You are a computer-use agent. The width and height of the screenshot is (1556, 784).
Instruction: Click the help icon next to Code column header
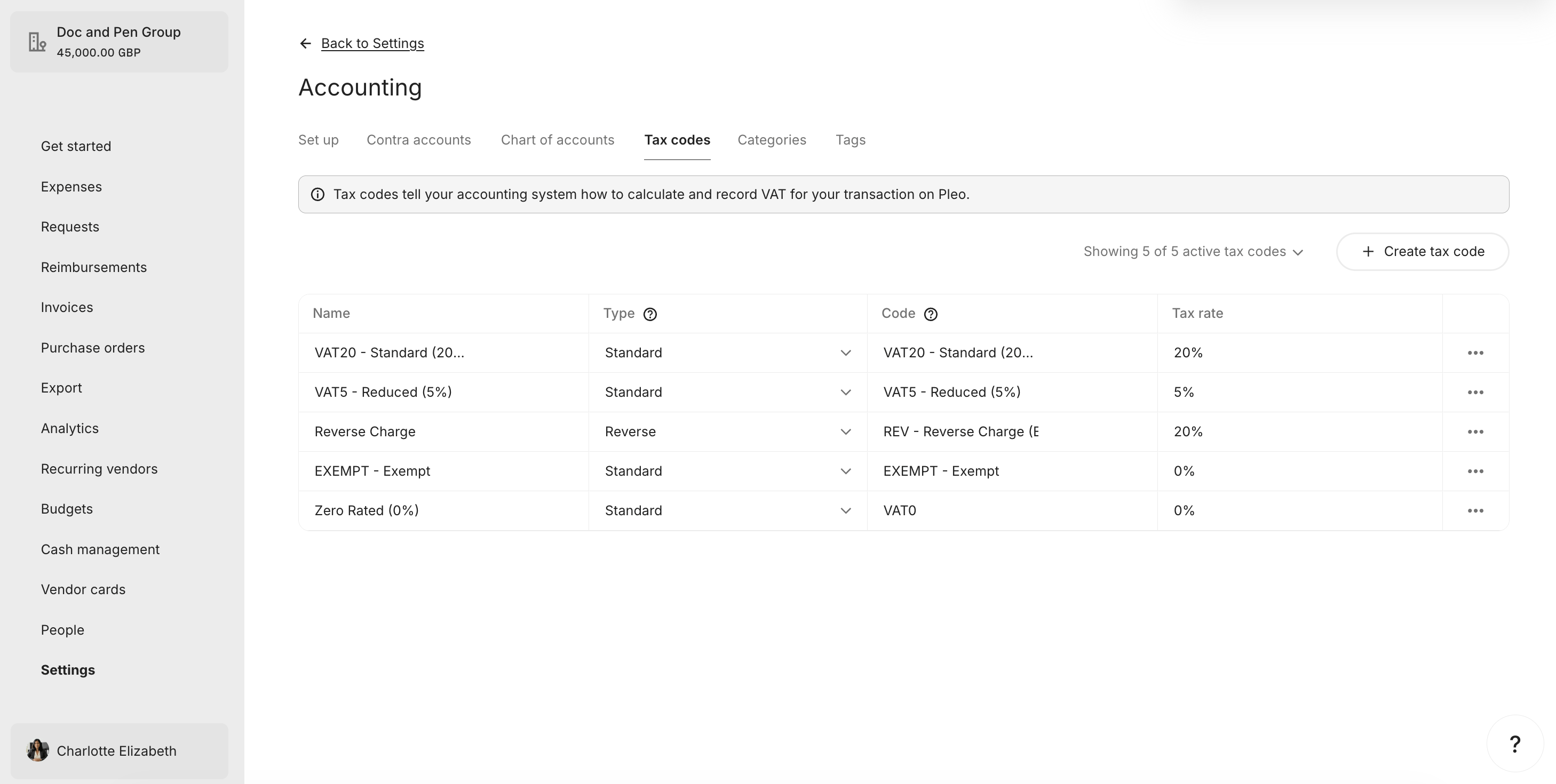point(931,314)
